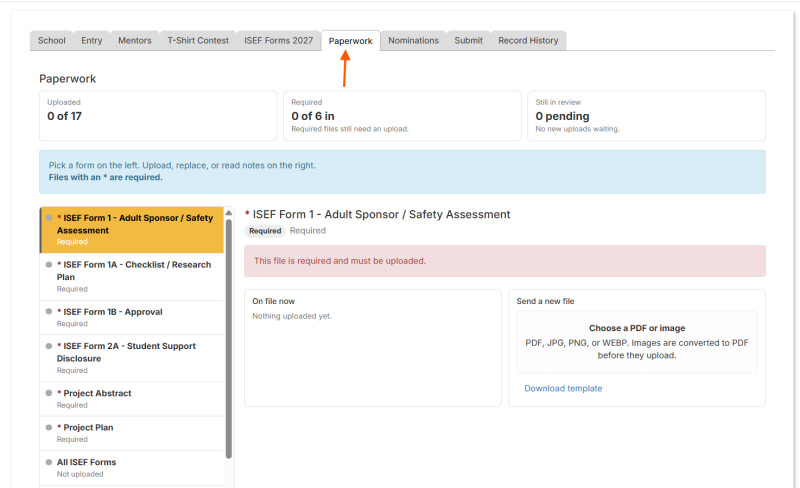
Task: Click the status dot beside Project Abstract
Action: pos(49,393)
